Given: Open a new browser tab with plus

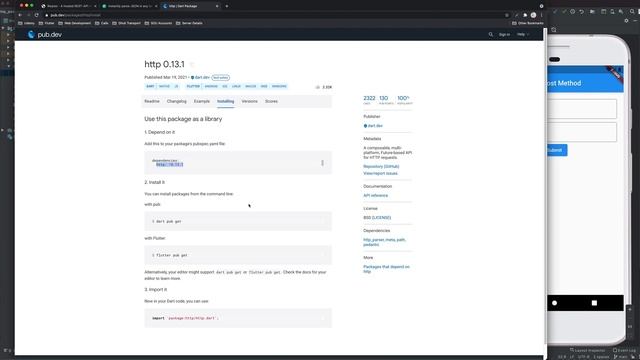Looking at the screenshot, I should click(x=227, y=6).
